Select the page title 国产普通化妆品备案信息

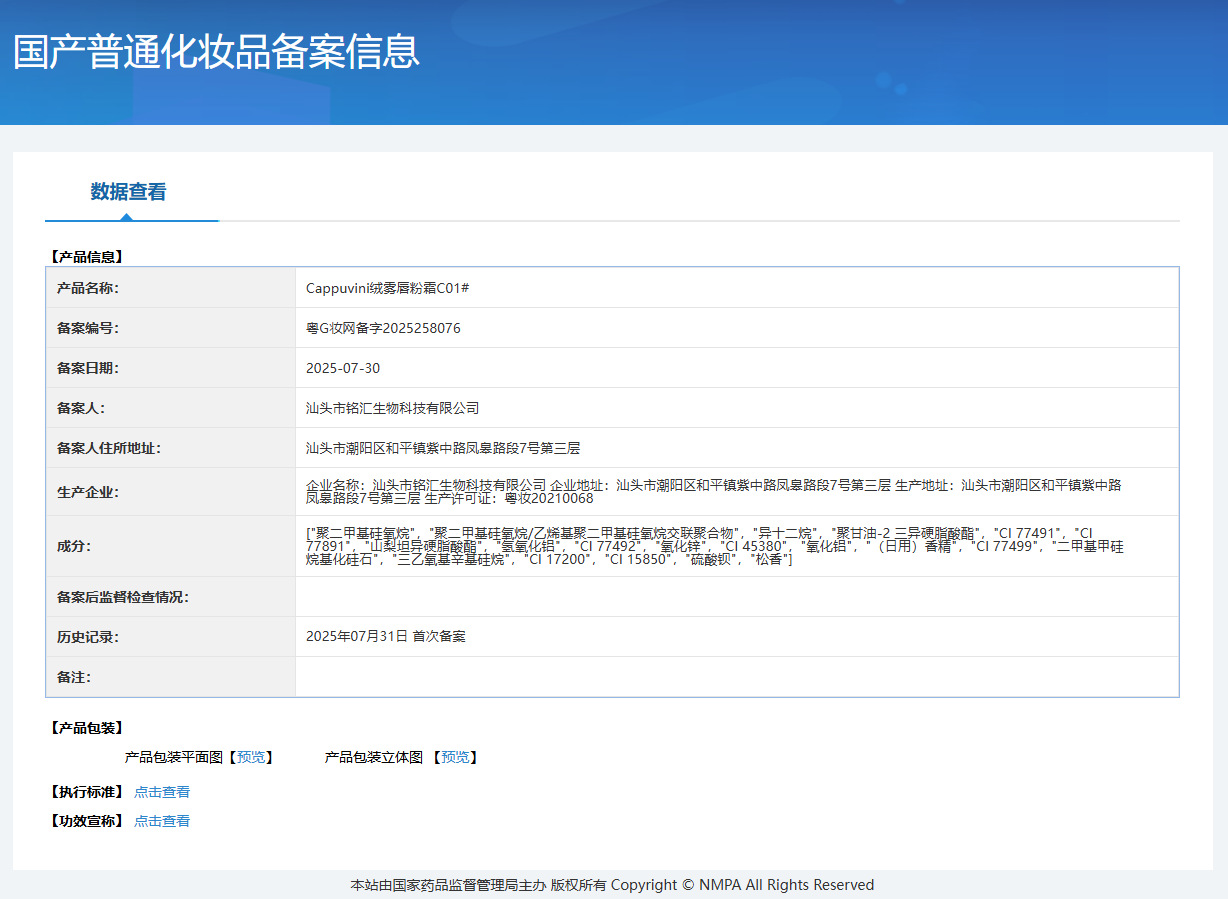pos(216,51)
